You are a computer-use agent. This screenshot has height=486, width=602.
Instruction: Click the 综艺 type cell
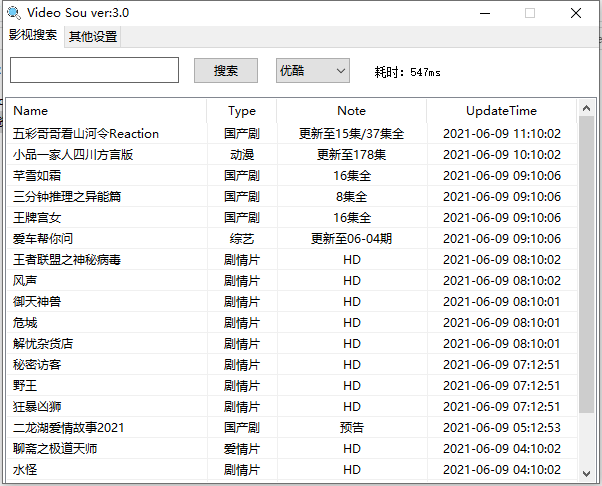(x=242, y=239)
